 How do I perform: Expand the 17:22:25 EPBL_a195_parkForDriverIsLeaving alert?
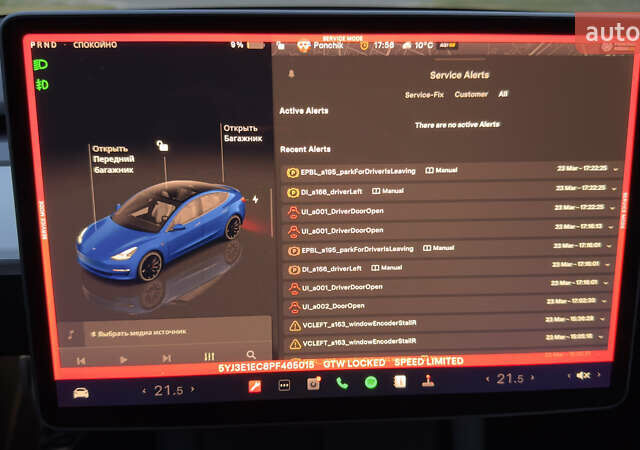(x=616, y=169)
